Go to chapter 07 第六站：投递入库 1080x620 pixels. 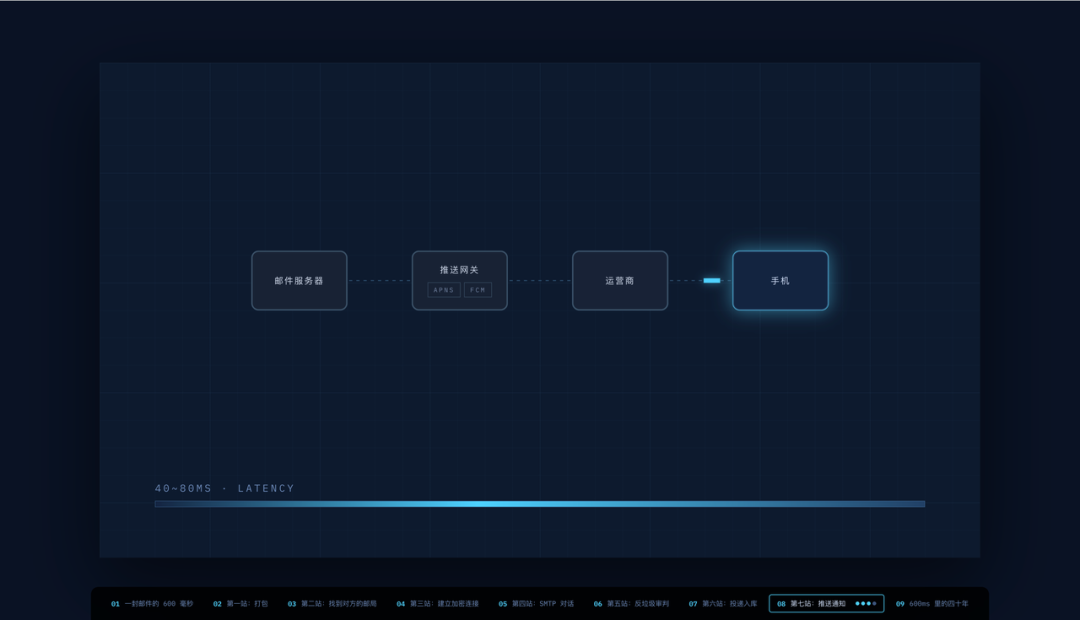(x=723, y=603)
